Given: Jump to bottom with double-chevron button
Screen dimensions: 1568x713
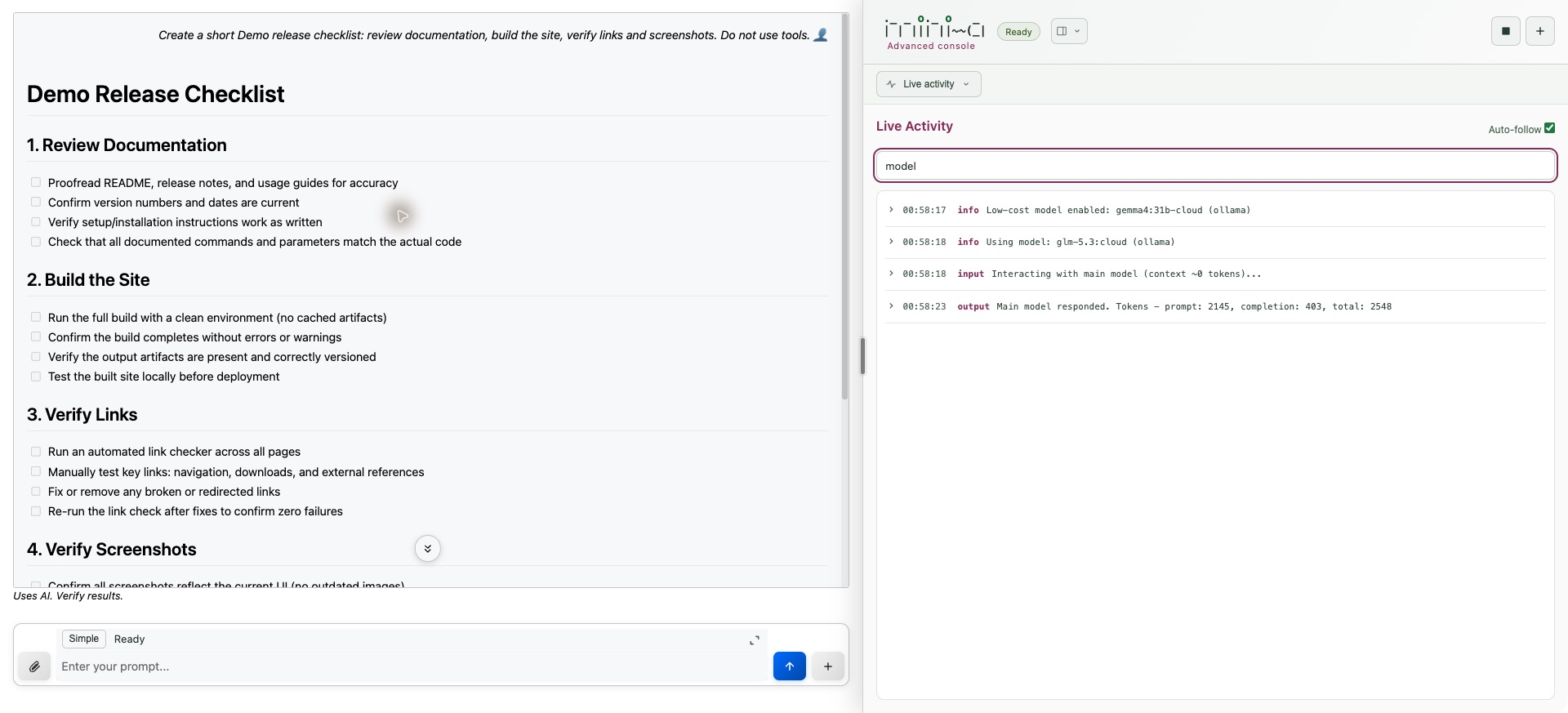Looking at the screenshot, I should point(428,549).
